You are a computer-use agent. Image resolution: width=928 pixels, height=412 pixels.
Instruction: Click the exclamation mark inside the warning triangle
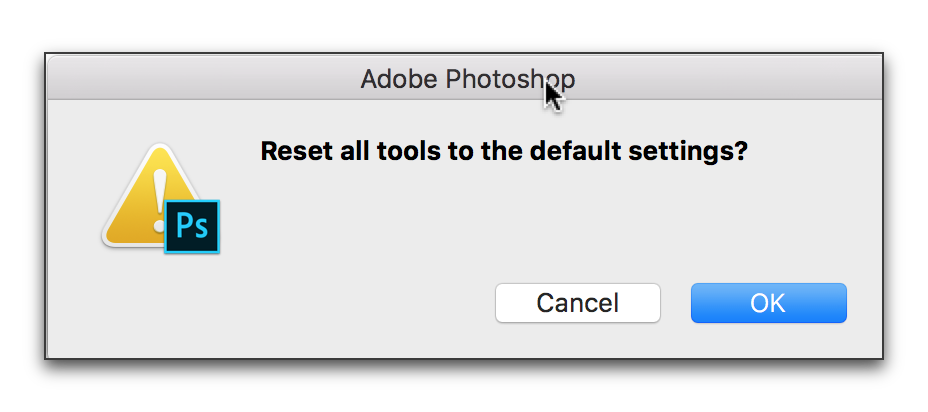pos(158,197)
